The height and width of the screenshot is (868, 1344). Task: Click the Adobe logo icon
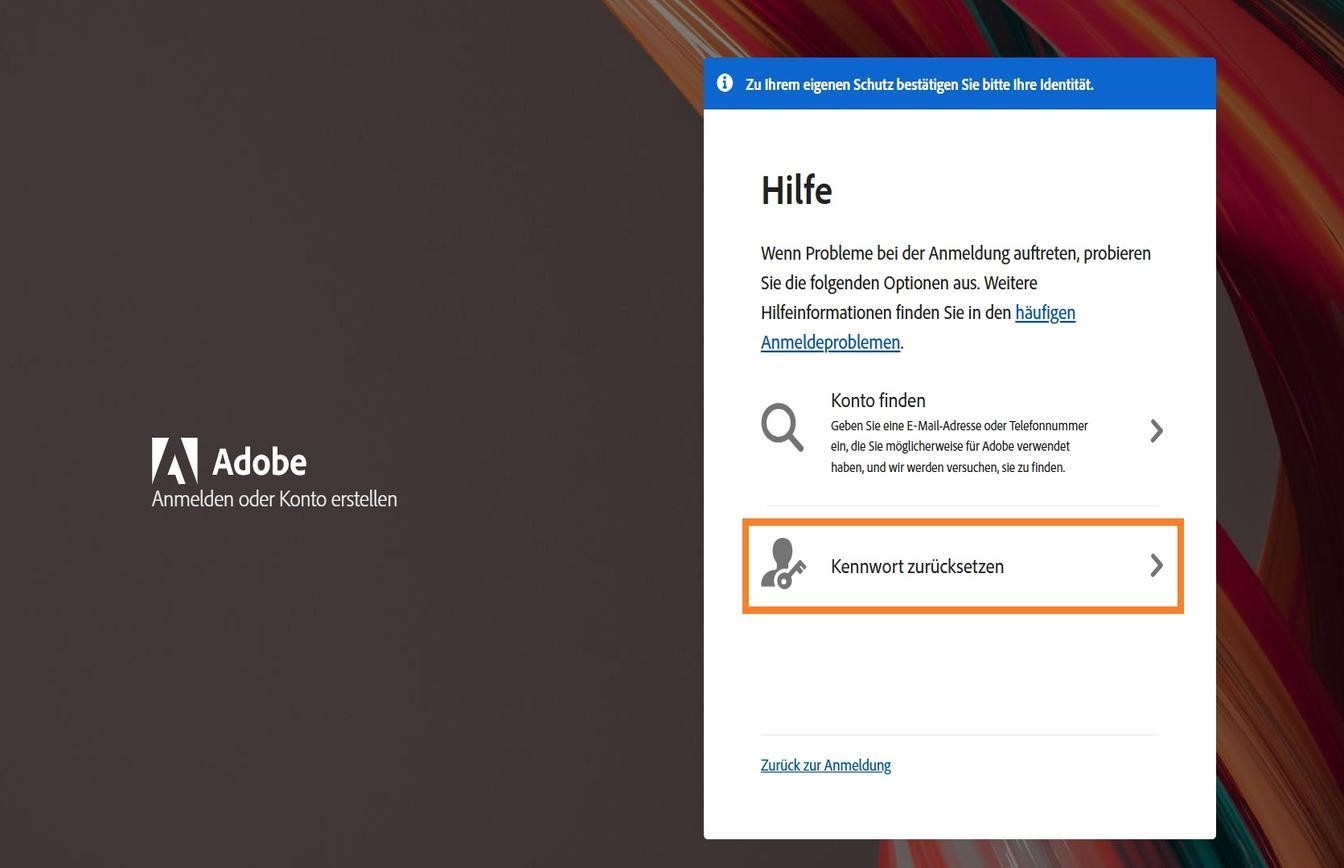point(174,461)
